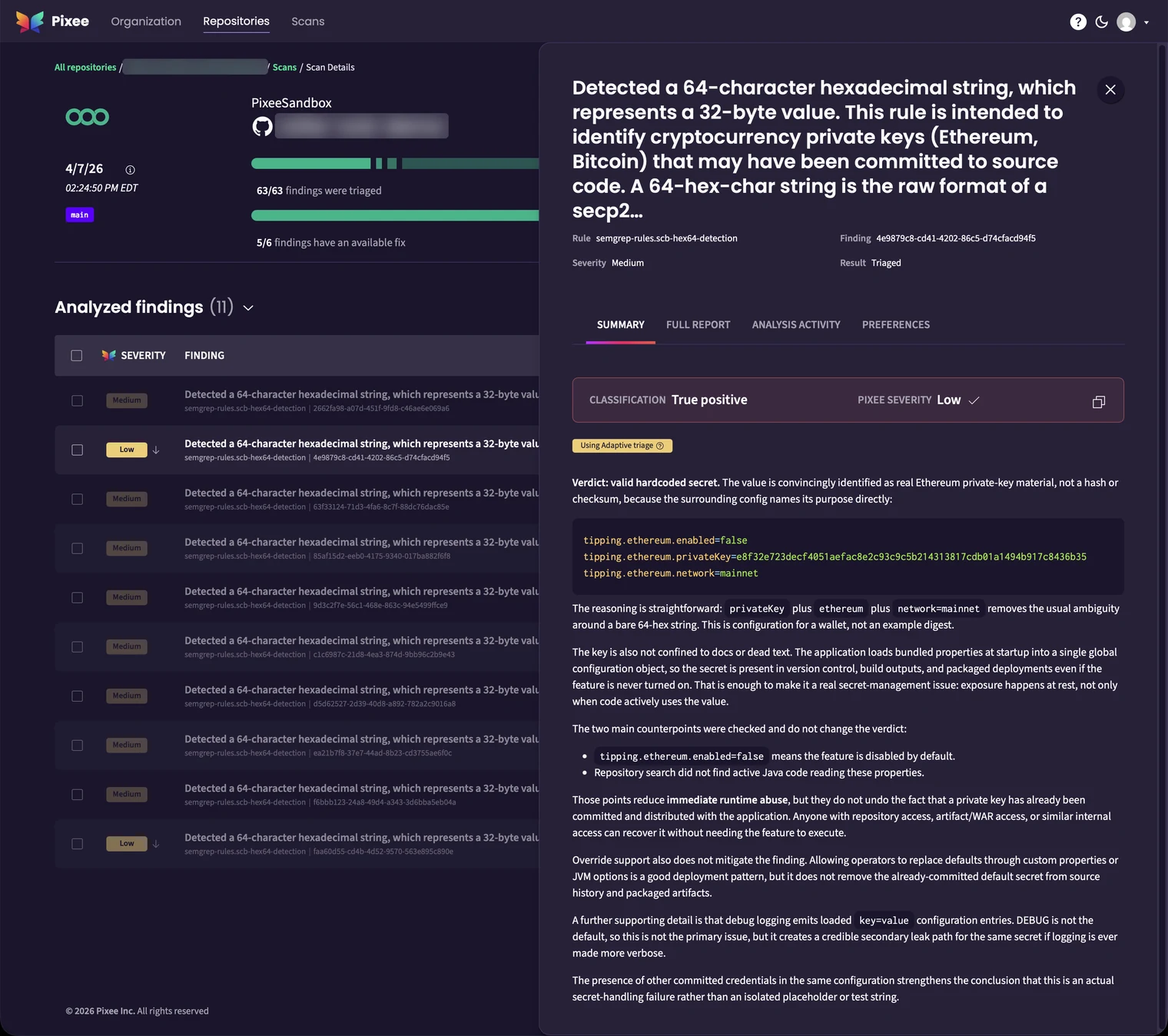The width and height of the screenshot is (1168, 1036).
Task: Toggle dark mode moon icon
Action: pyautogui.click(x=1102, y=22)
